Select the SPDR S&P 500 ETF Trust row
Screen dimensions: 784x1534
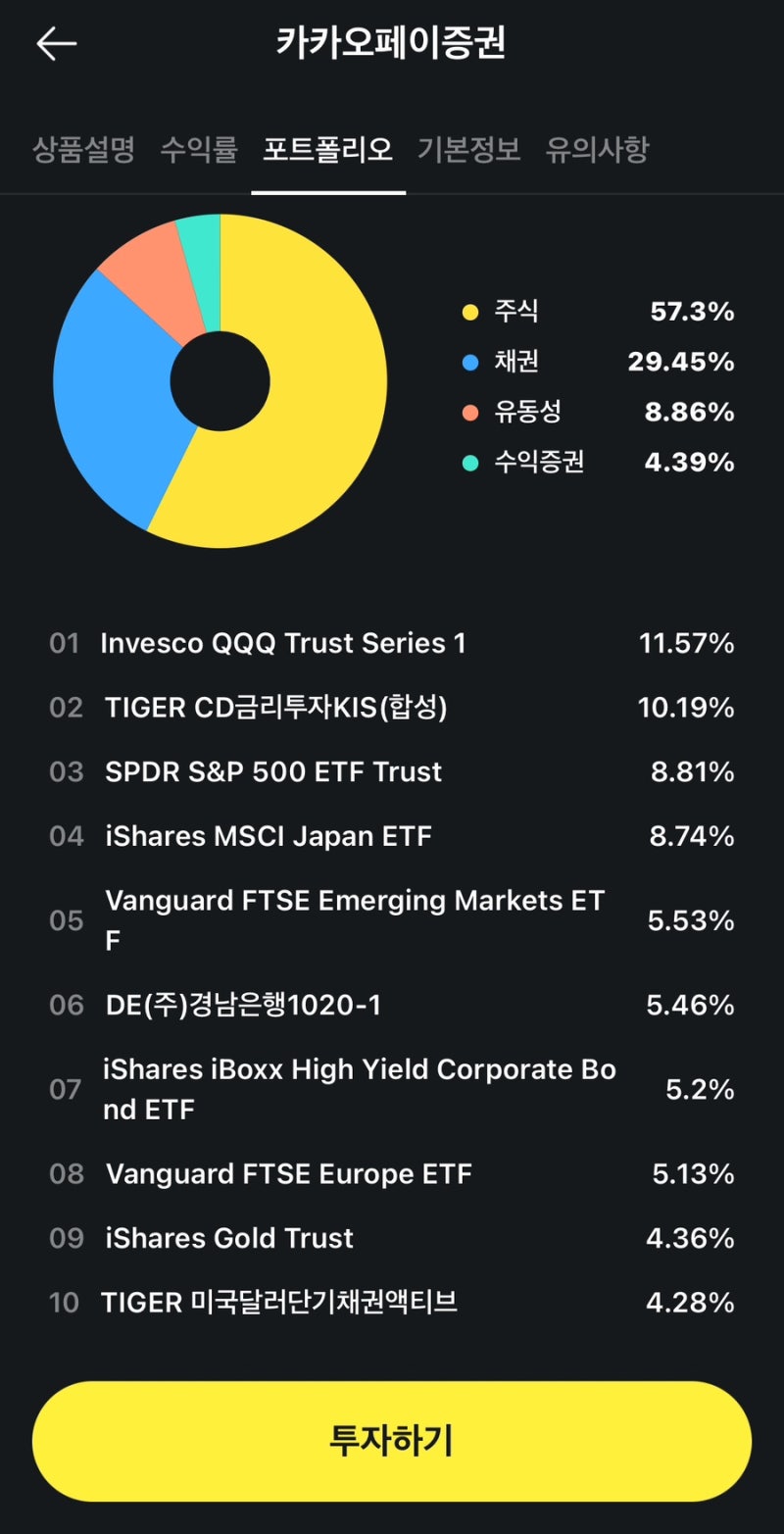tap(392, 771)
